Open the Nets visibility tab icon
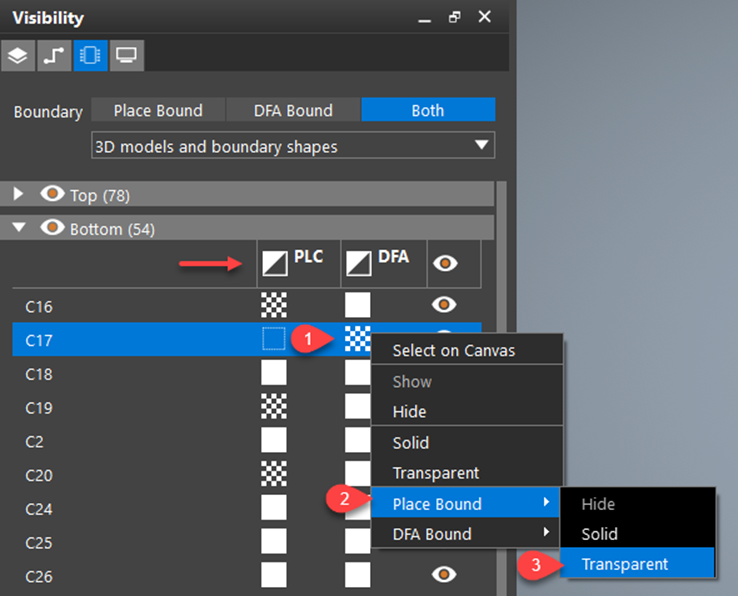The width and height of the screenshot is (738, 596). coord(54,56)
